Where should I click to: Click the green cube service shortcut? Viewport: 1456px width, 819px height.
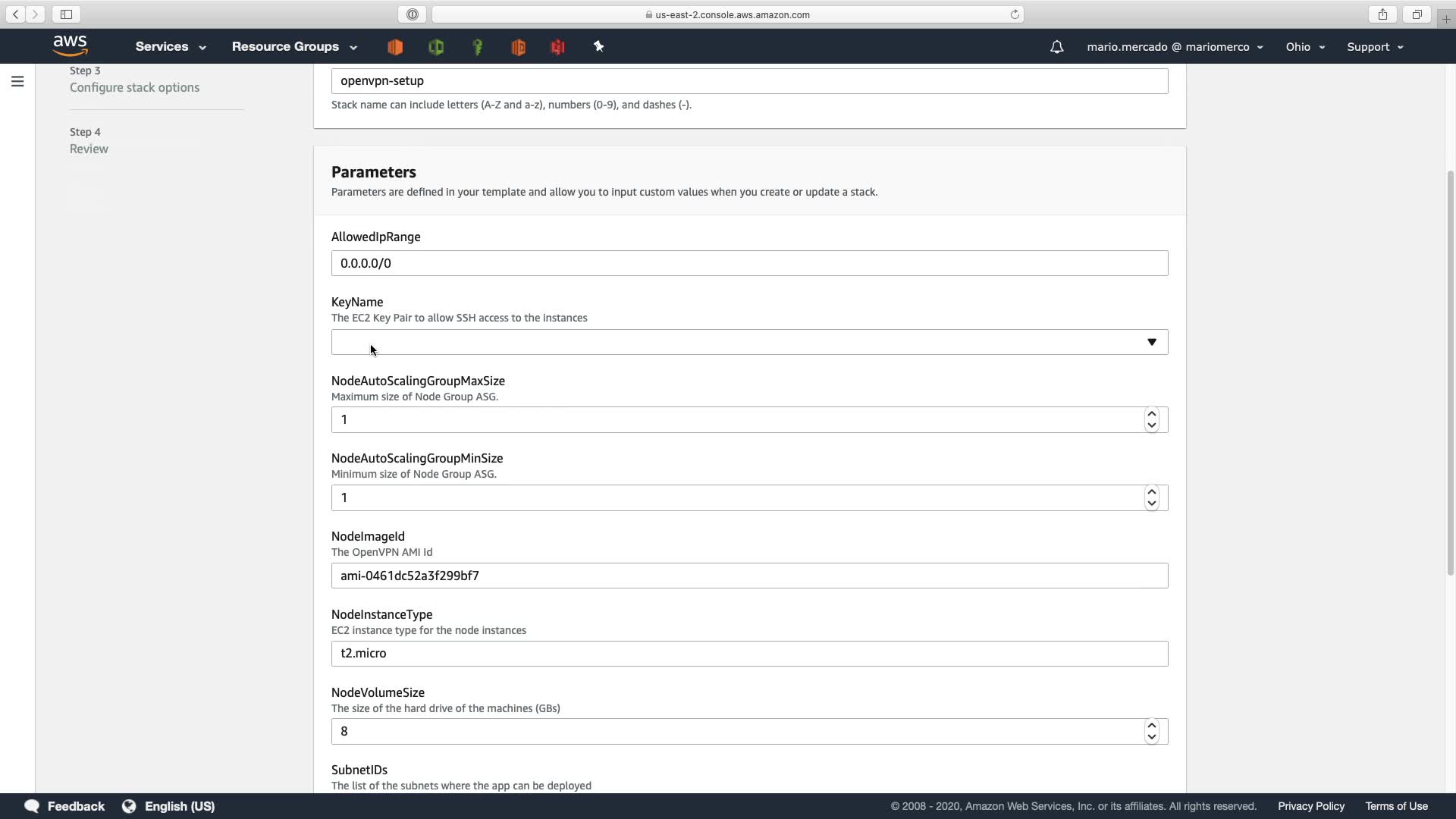point(436,47)
